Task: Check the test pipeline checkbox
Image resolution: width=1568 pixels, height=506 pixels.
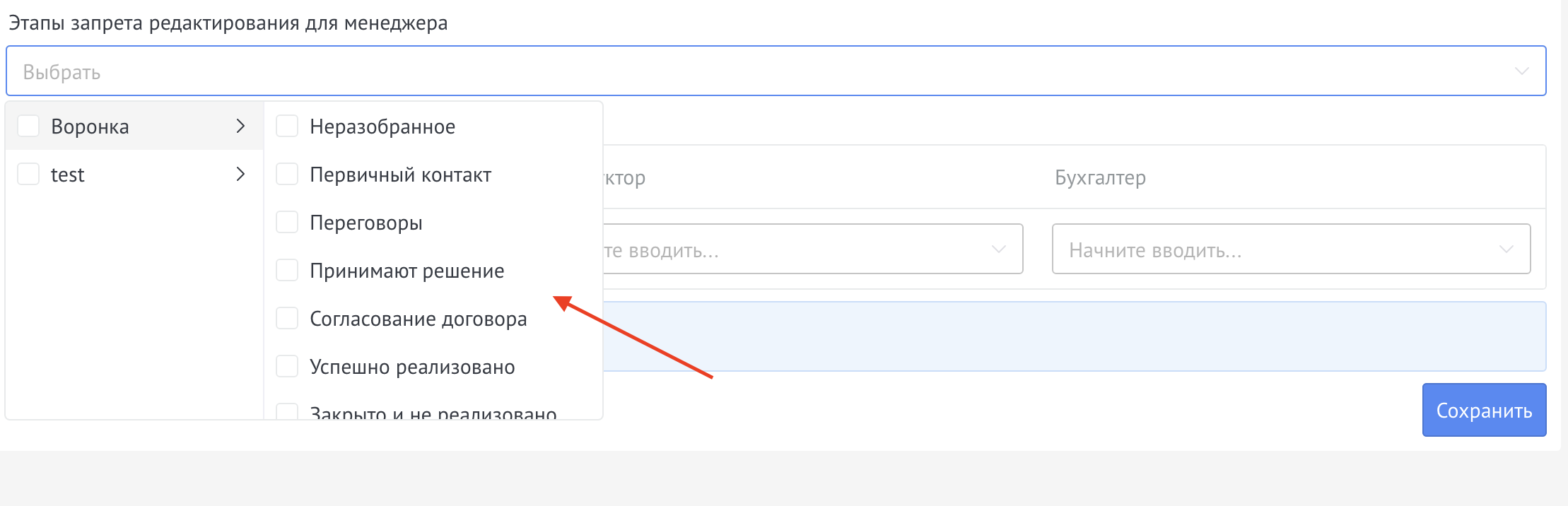Action: point(28,175)
